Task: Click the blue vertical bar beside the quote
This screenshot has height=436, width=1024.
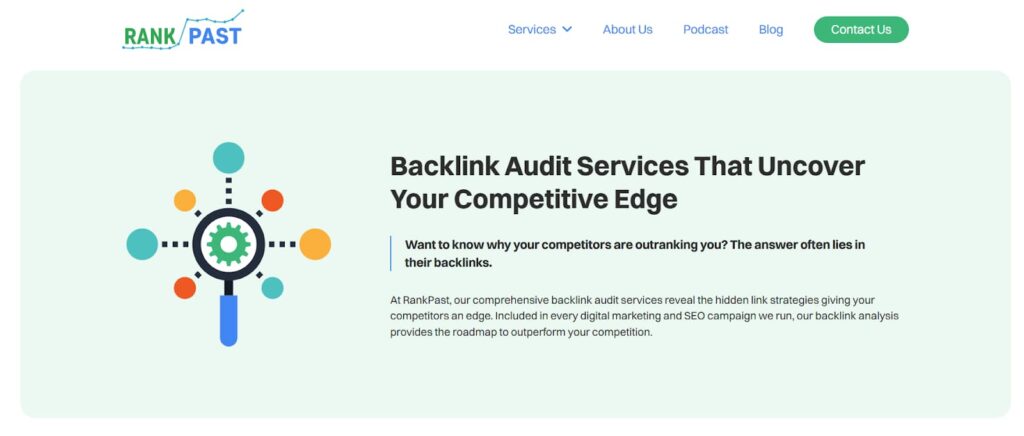Action: click(391, 253)
